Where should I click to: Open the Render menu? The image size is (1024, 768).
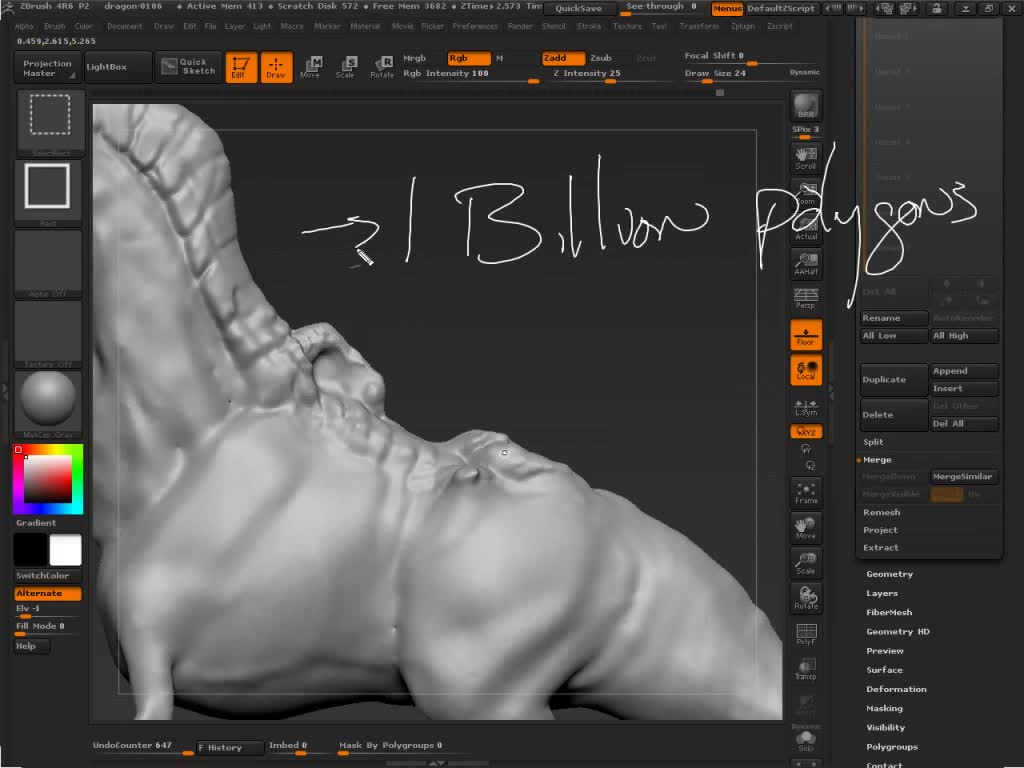520,26
